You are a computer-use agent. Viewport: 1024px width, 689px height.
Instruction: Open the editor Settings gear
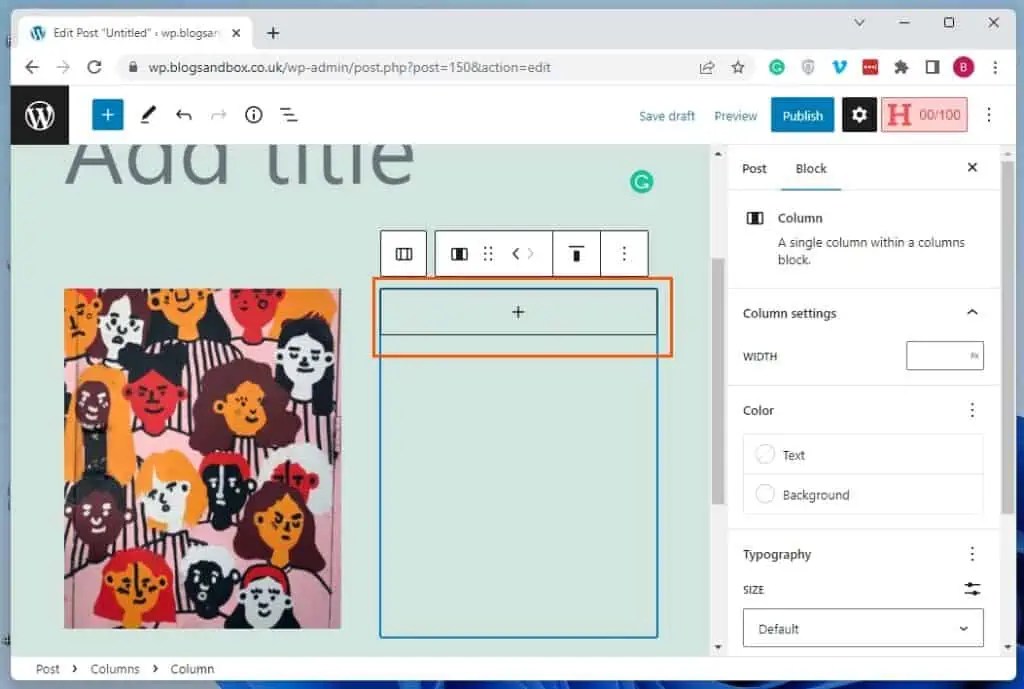coord(858,114)
